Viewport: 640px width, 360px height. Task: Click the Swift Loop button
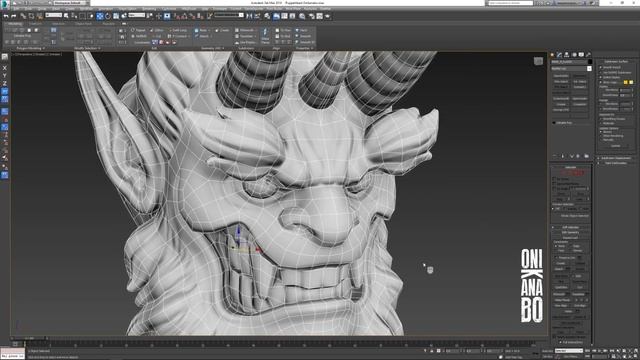[x=177, y=30]
